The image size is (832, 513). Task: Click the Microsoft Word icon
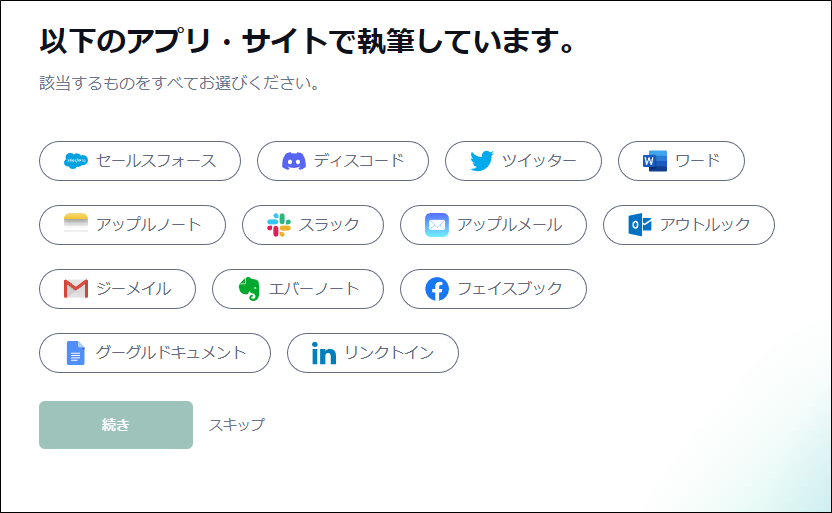coord(655,161)
